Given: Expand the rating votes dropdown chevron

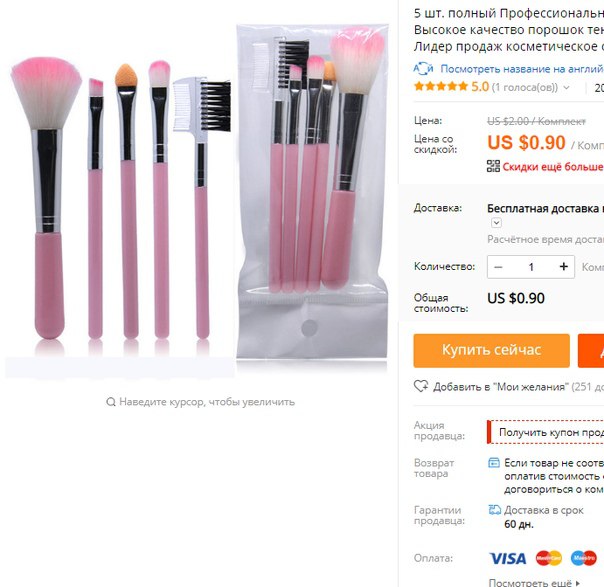Looking at the screenshot, I should click(x=566, y=87).
